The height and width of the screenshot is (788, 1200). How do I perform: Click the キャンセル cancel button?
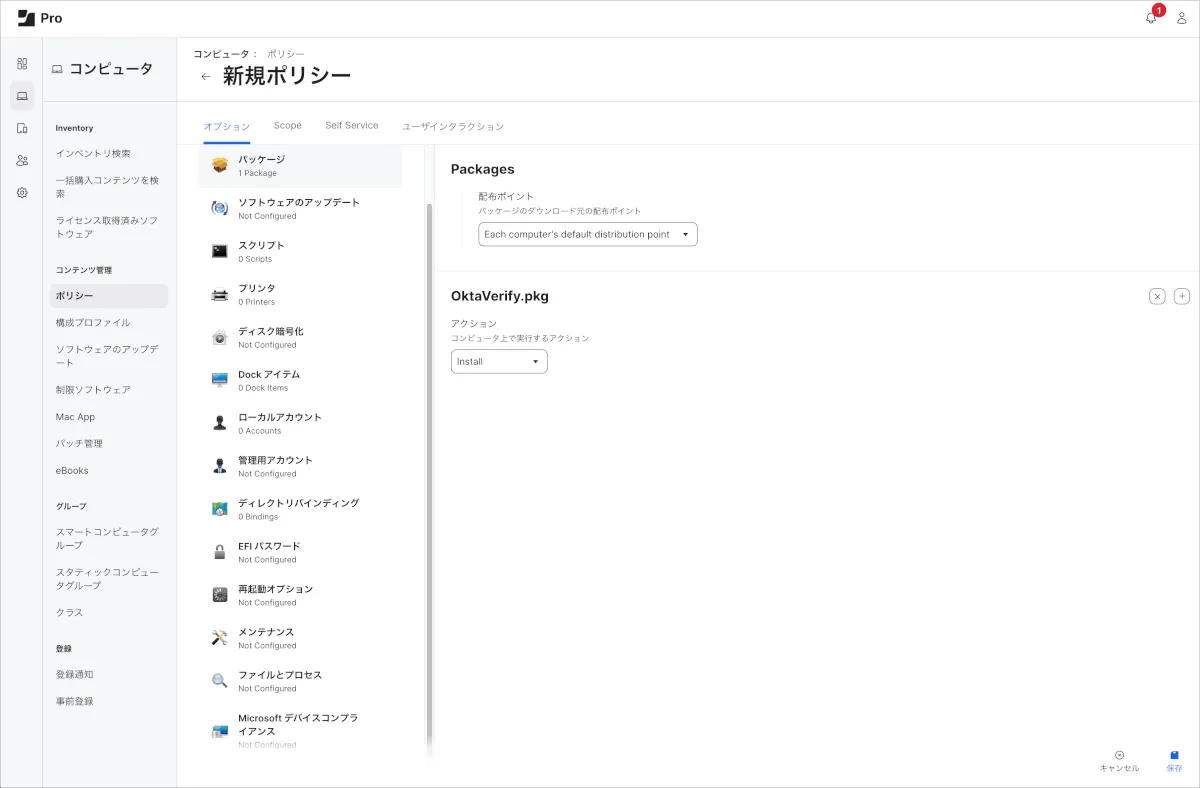coord(1119,761)
